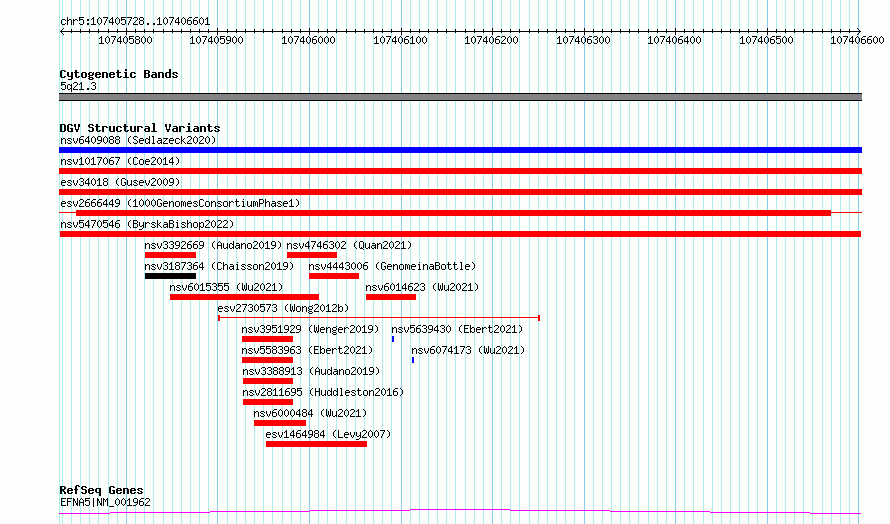Click the magenta EFNA5 gene line
Image resolution: width=890 pixels, height=524 pixels.
point(460,512)
